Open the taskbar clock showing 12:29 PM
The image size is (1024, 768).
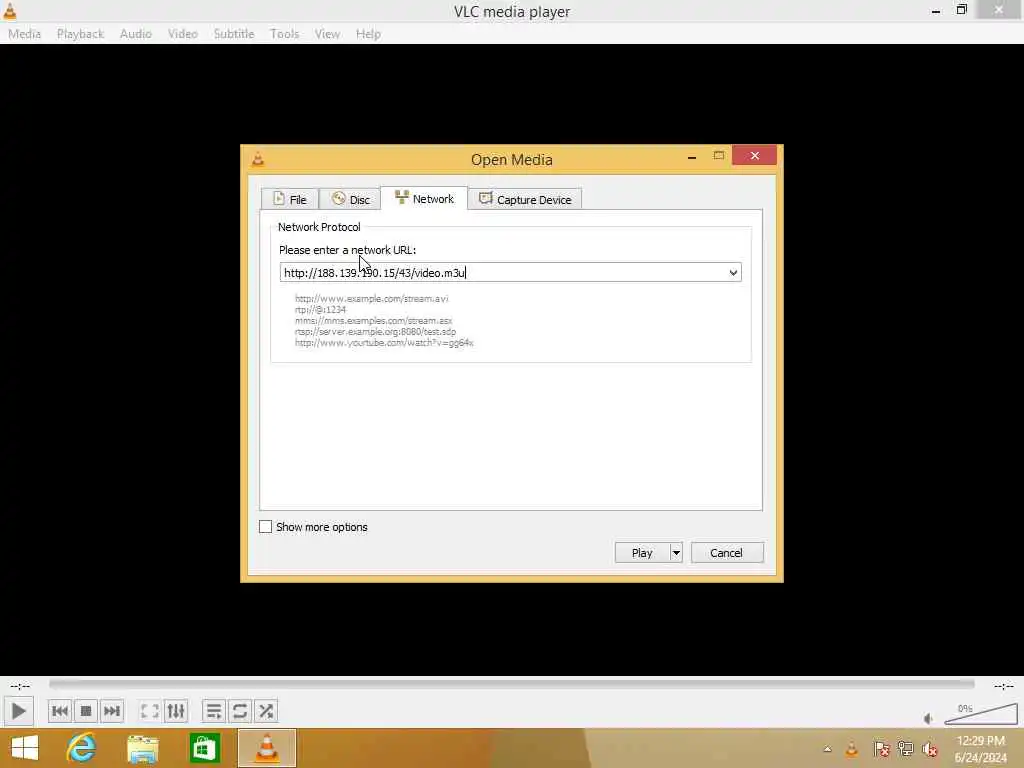(x=980, y=749)
